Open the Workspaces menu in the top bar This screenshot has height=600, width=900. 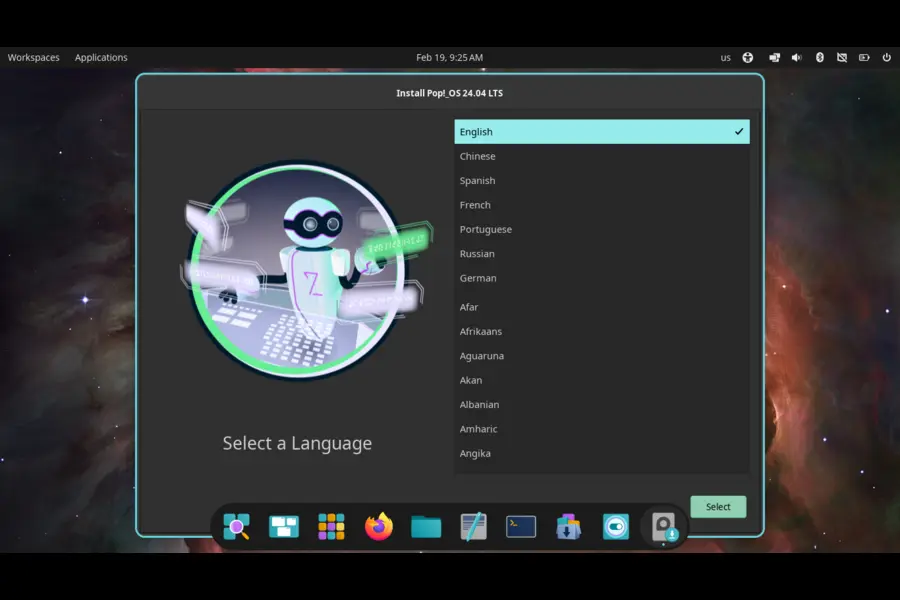[x=33, y=57]
